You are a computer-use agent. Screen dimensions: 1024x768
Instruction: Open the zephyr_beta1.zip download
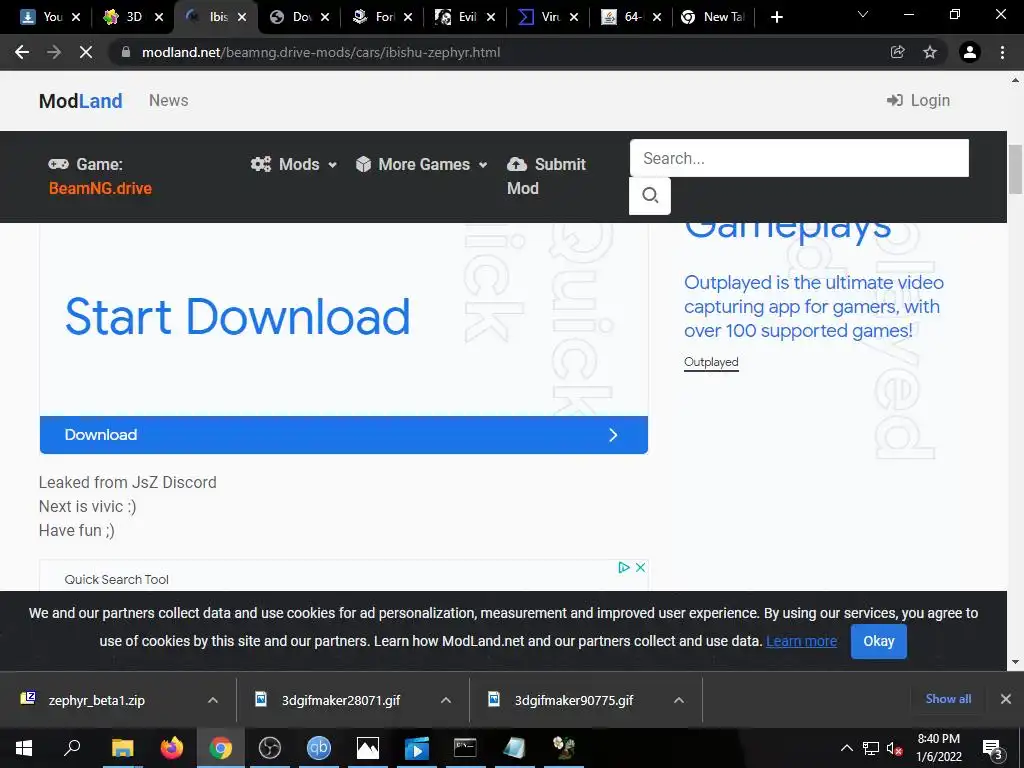tap(96, 700)
